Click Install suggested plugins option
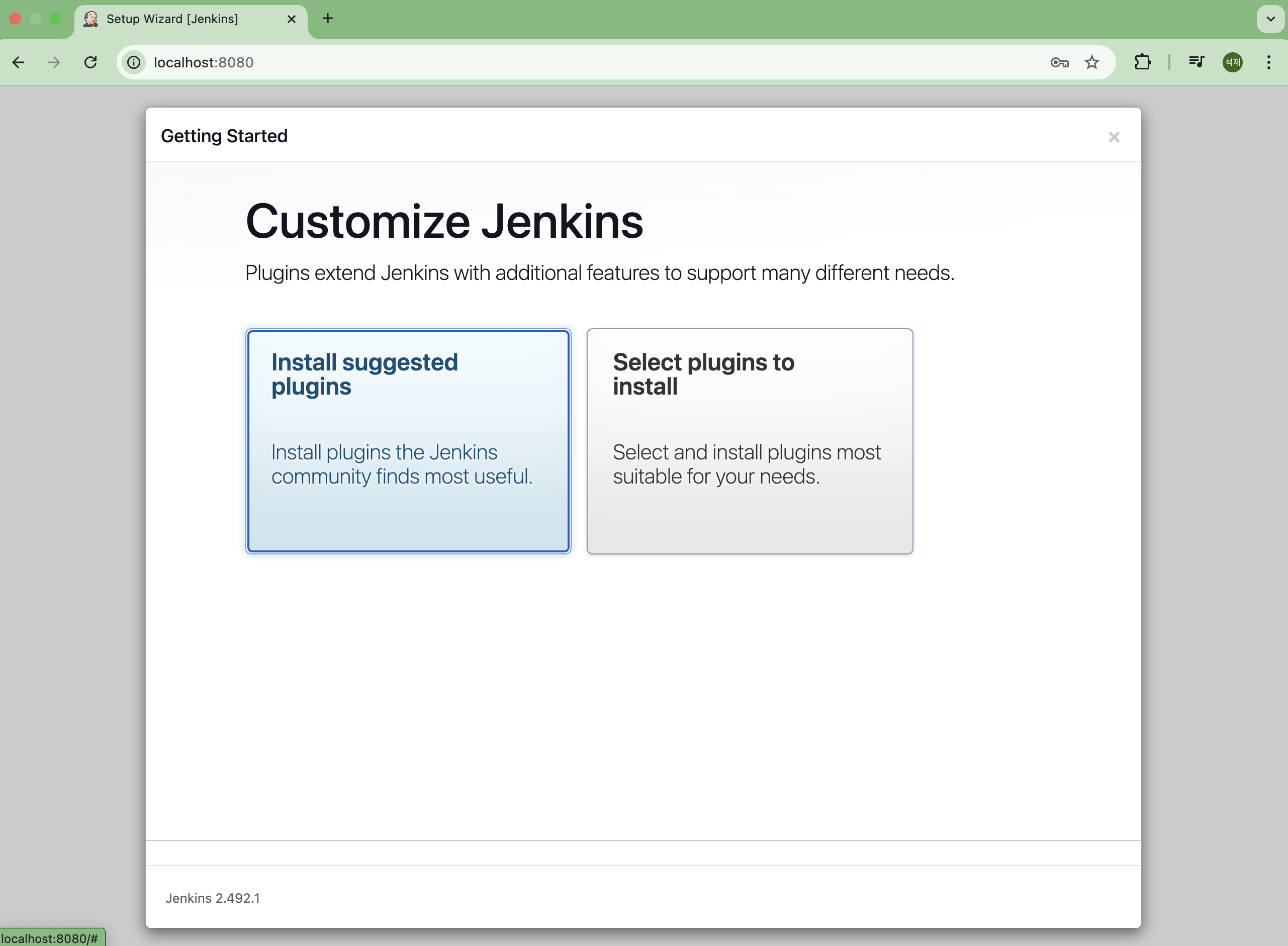 point(408,441)
